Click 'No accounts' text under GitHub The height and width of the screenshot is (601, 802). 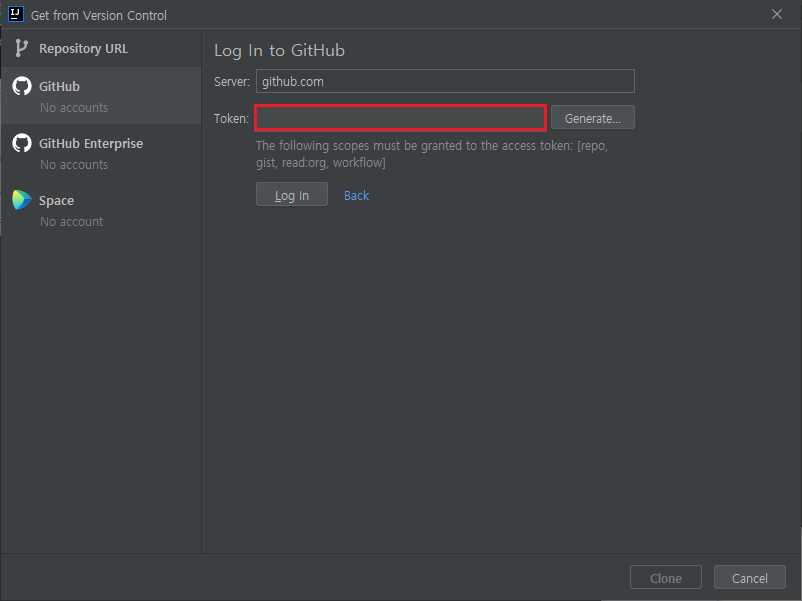click(x=74, y=108)
